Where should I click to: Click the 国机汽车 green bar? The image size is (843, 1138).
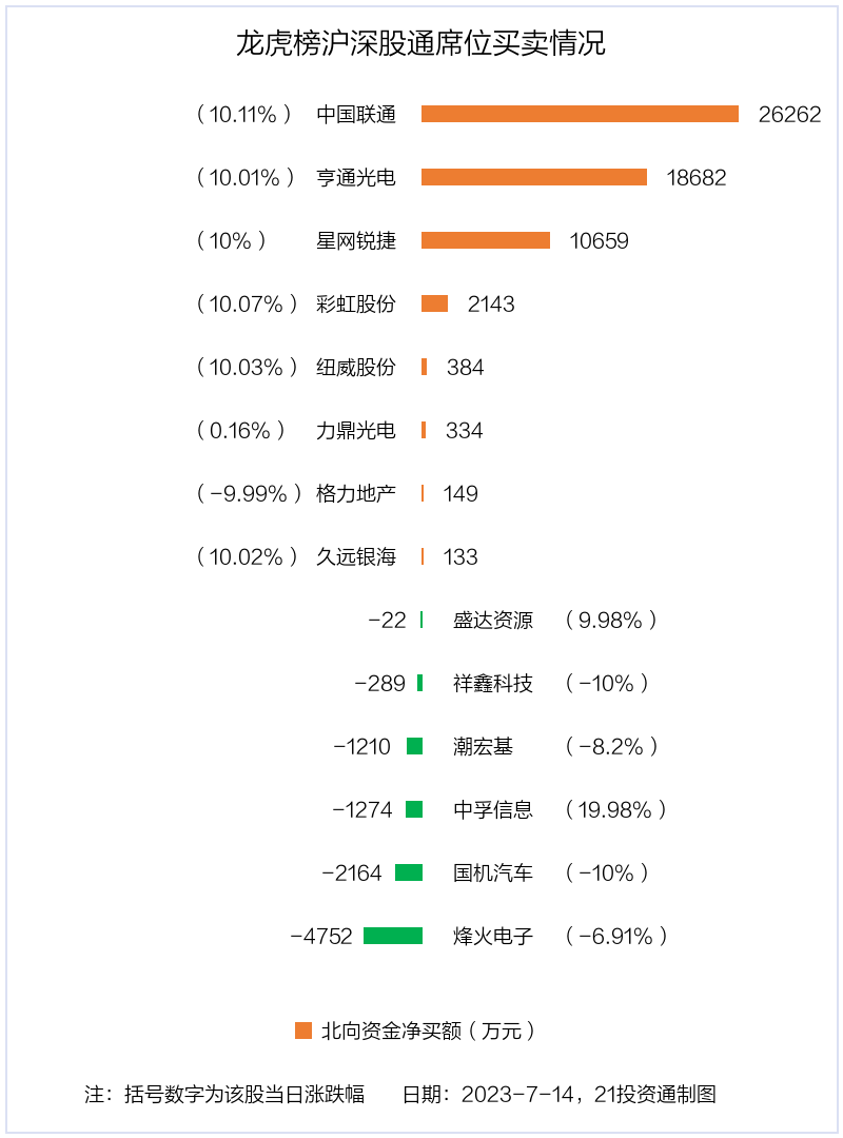point(408,872)
